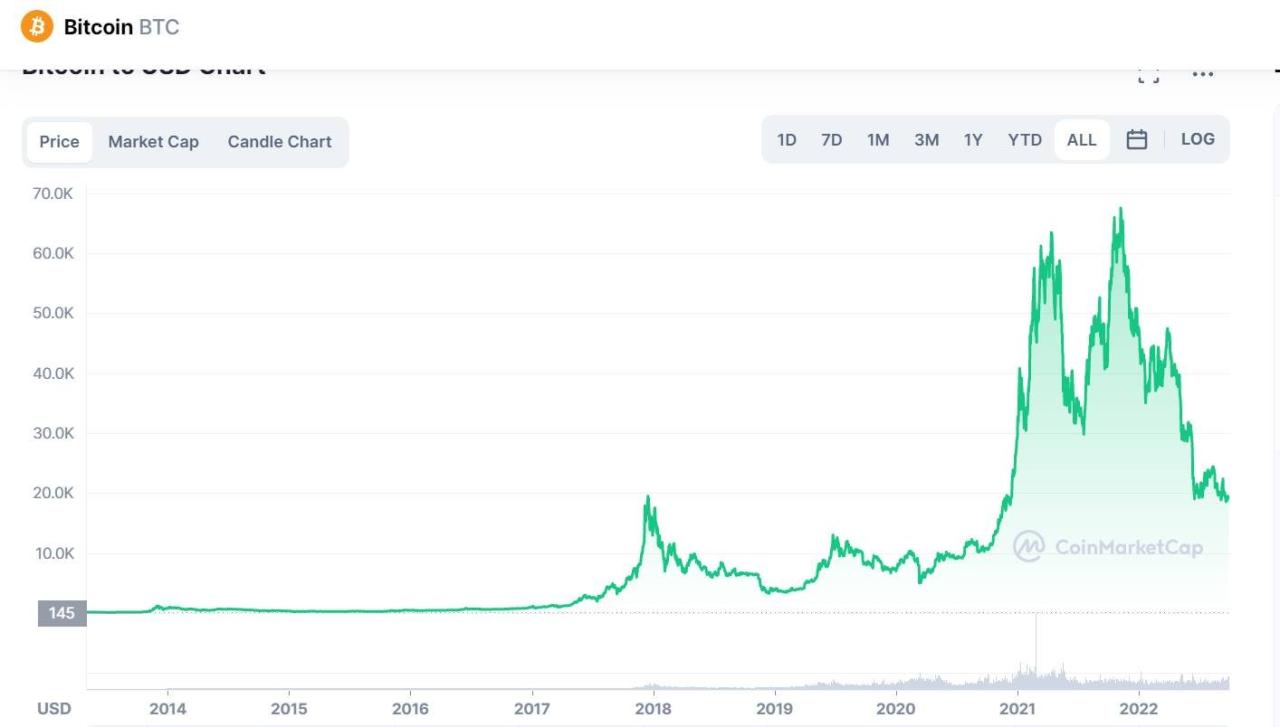Viewport: 1280px width, 727px height.
Task: Show ALL time price history
Action: [1081, 140]
